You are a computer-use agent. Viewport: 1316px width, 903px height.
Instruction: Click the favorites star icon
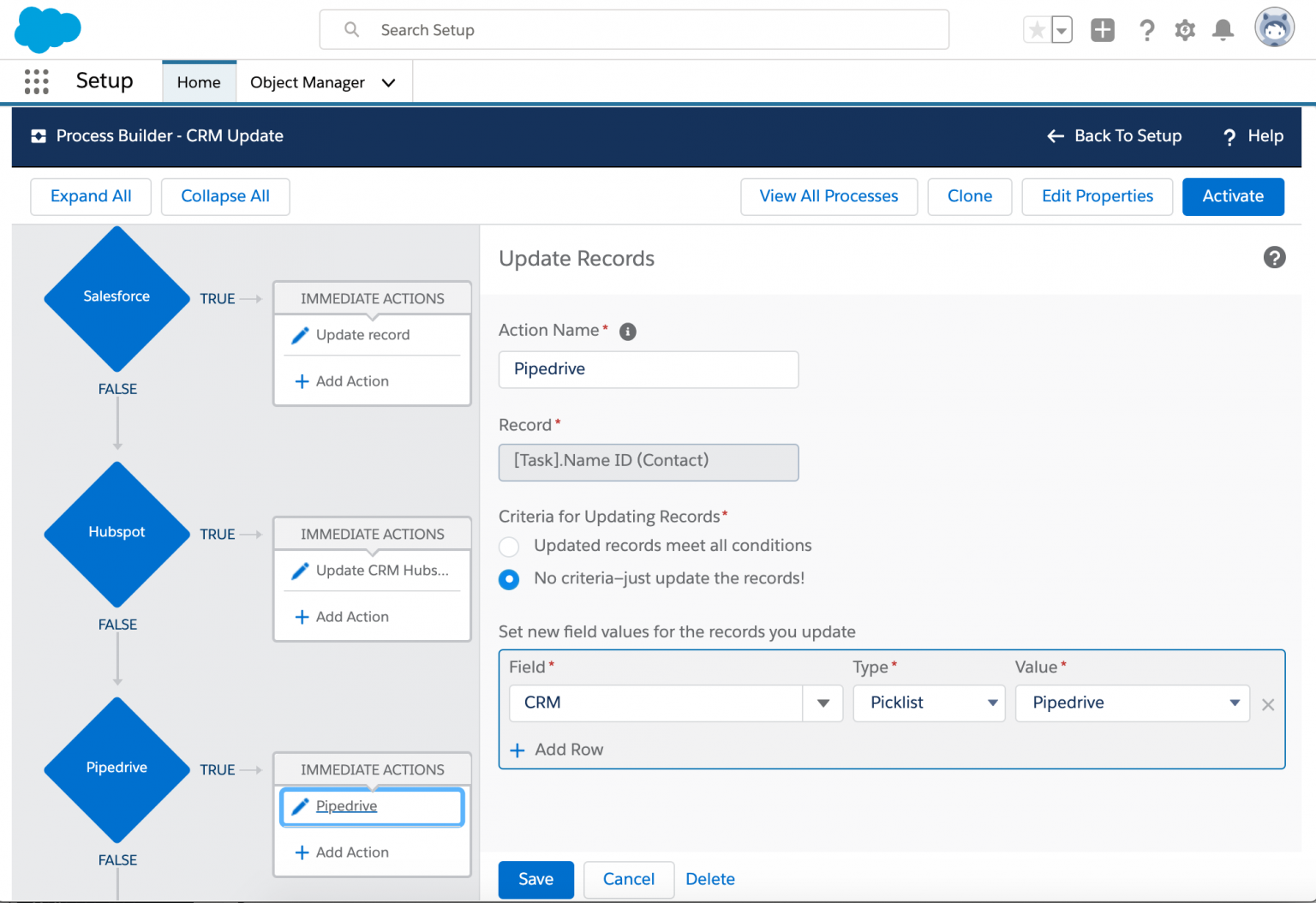pyautogui.click(x=1037, y=30)
